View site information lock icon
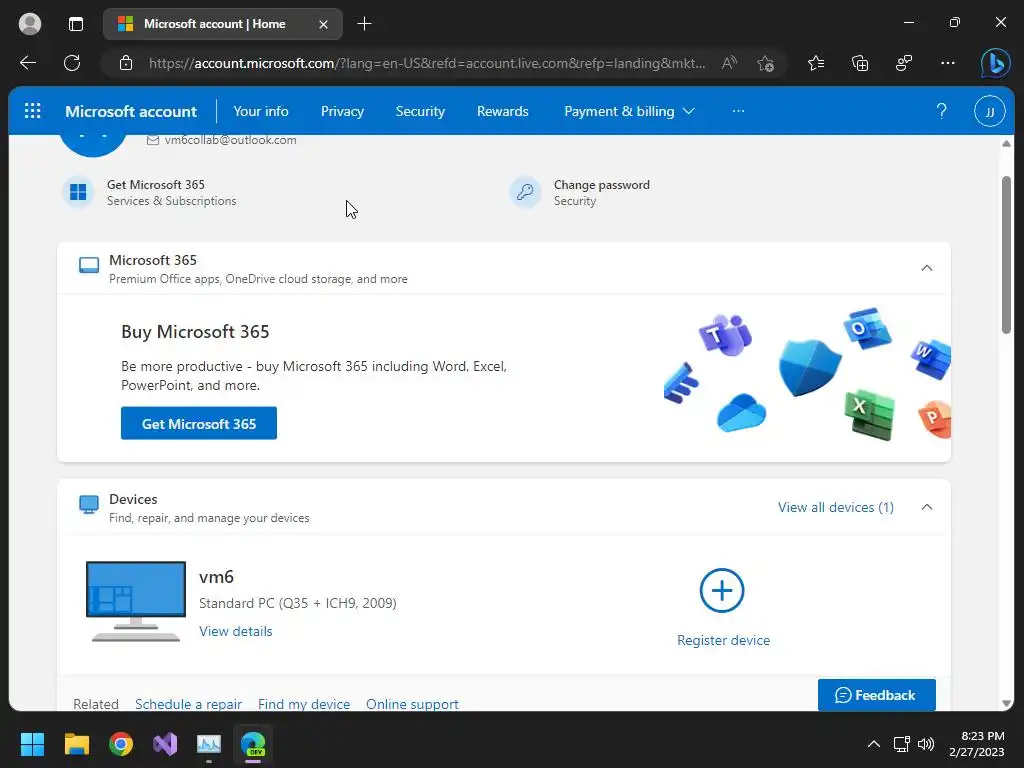This screenshot has height=768, width=1024. coord(126,63)
